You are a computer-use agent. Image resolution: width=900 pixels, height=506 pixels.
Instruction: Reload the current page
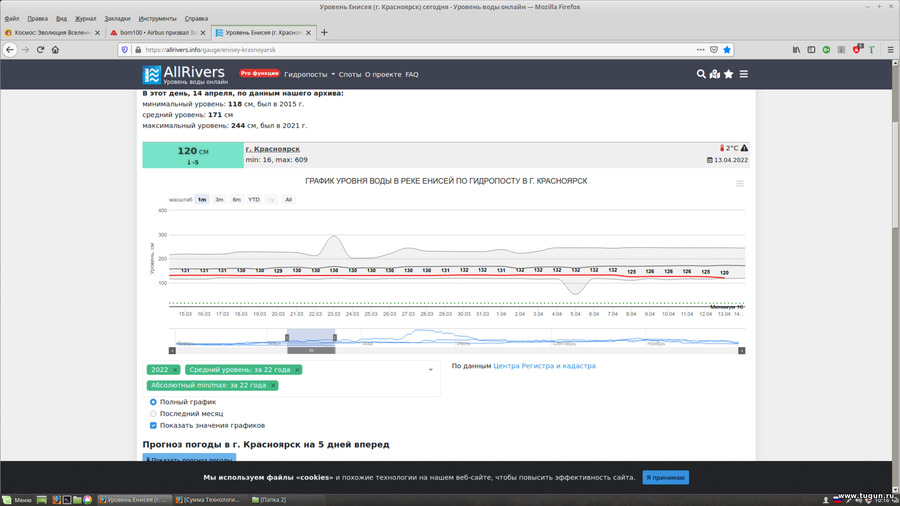[40, 50]
